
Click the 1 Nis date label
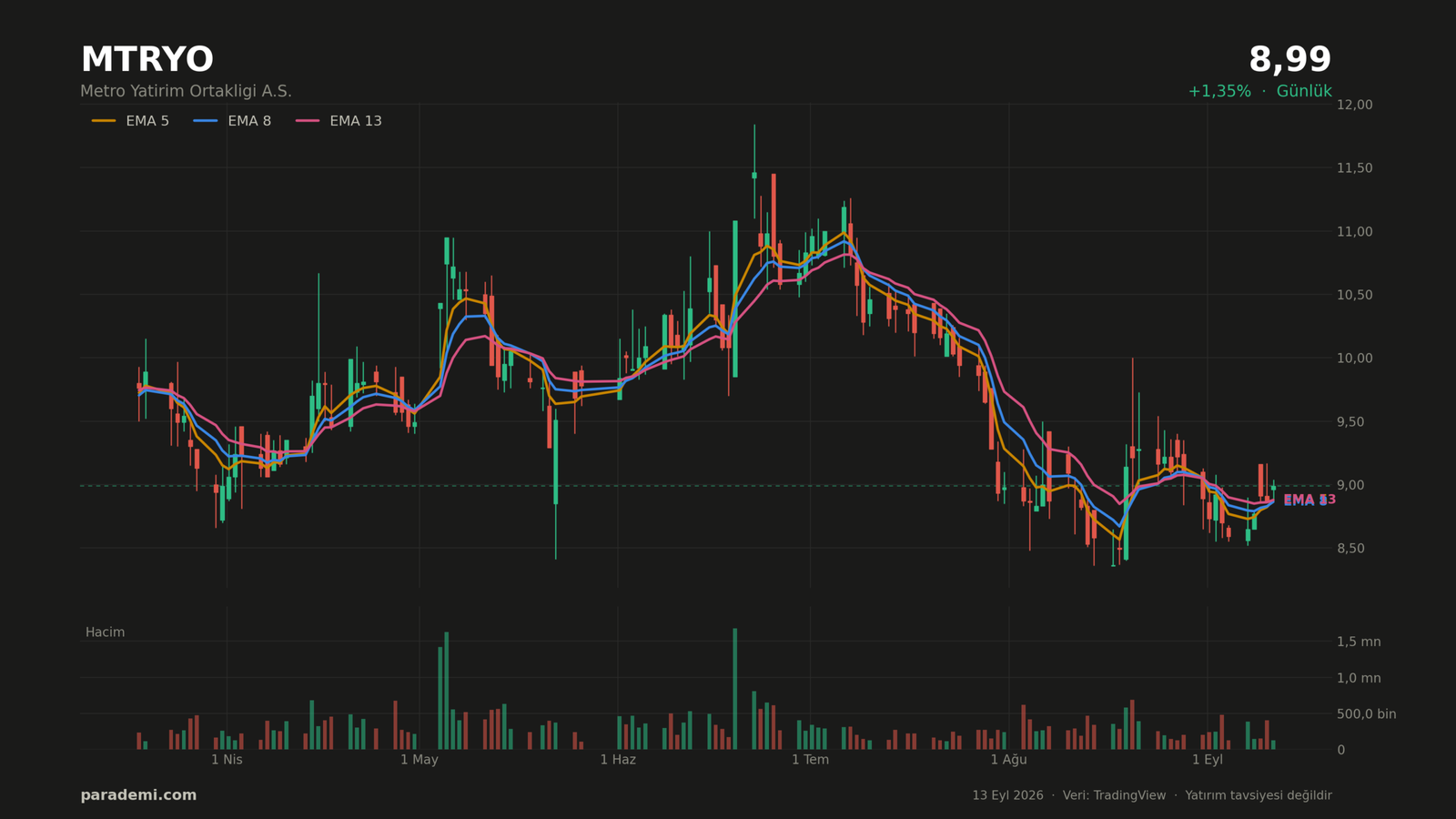227,760
